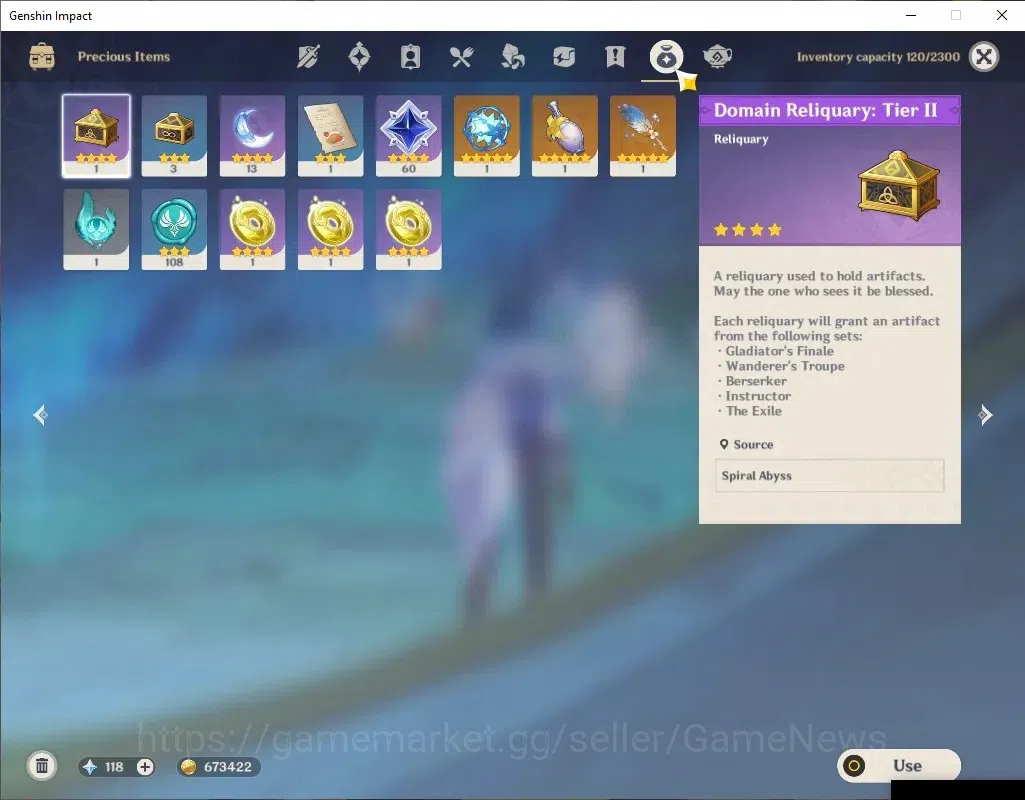Click the Instructor set entry
1025x800 pixels.
coord(758,396)
